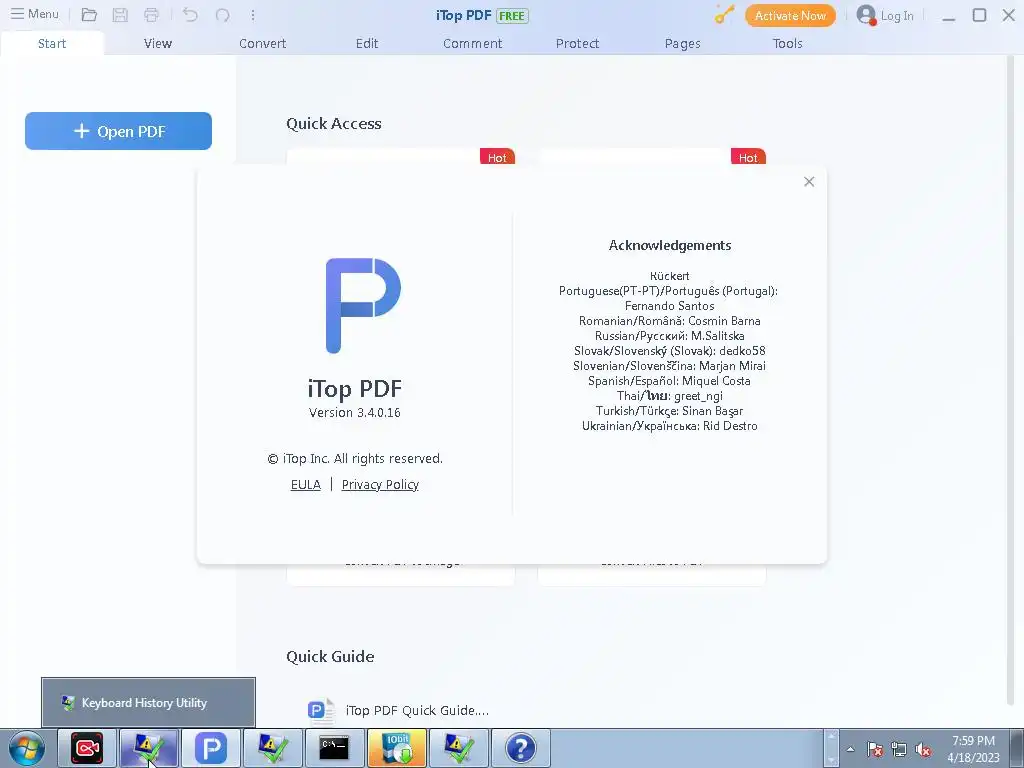Open the three-dot more options icon

click(x=253, y=15)
